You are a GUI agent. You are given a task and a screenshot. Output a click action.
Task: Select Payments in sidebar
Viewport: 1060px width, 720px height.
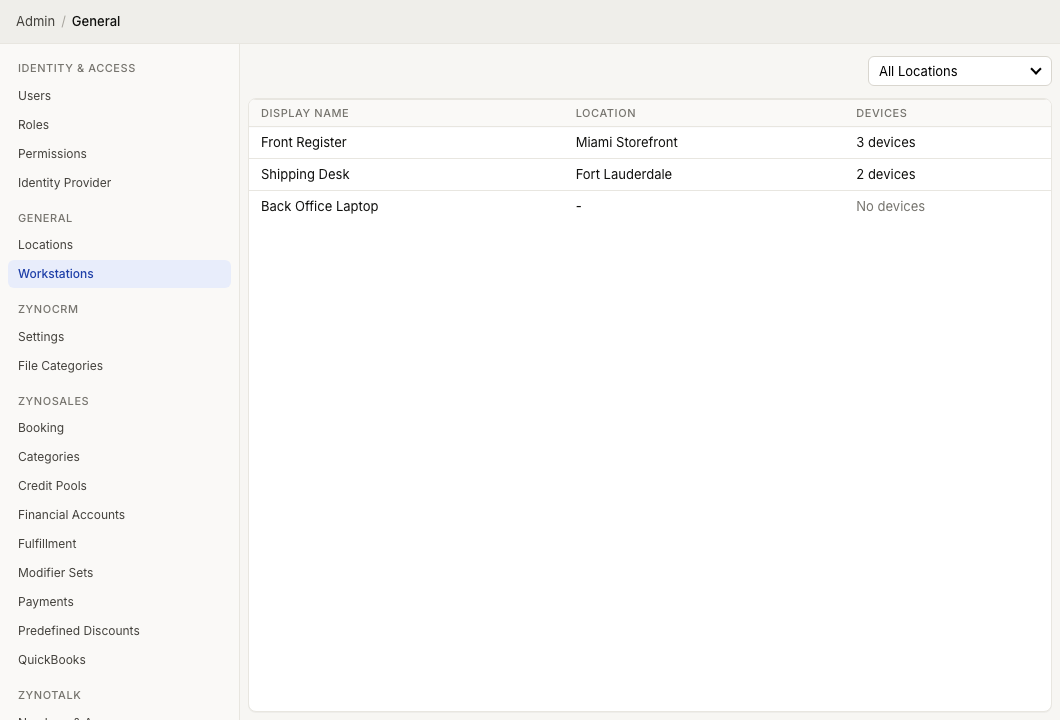coord(119,602)
